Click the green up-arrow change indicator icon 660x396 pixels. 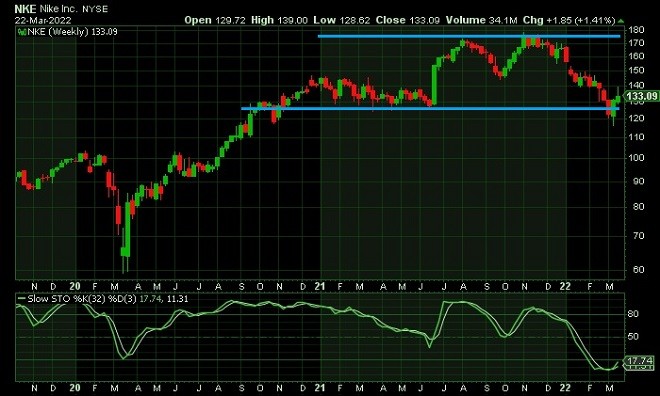(x=621, y=20)
